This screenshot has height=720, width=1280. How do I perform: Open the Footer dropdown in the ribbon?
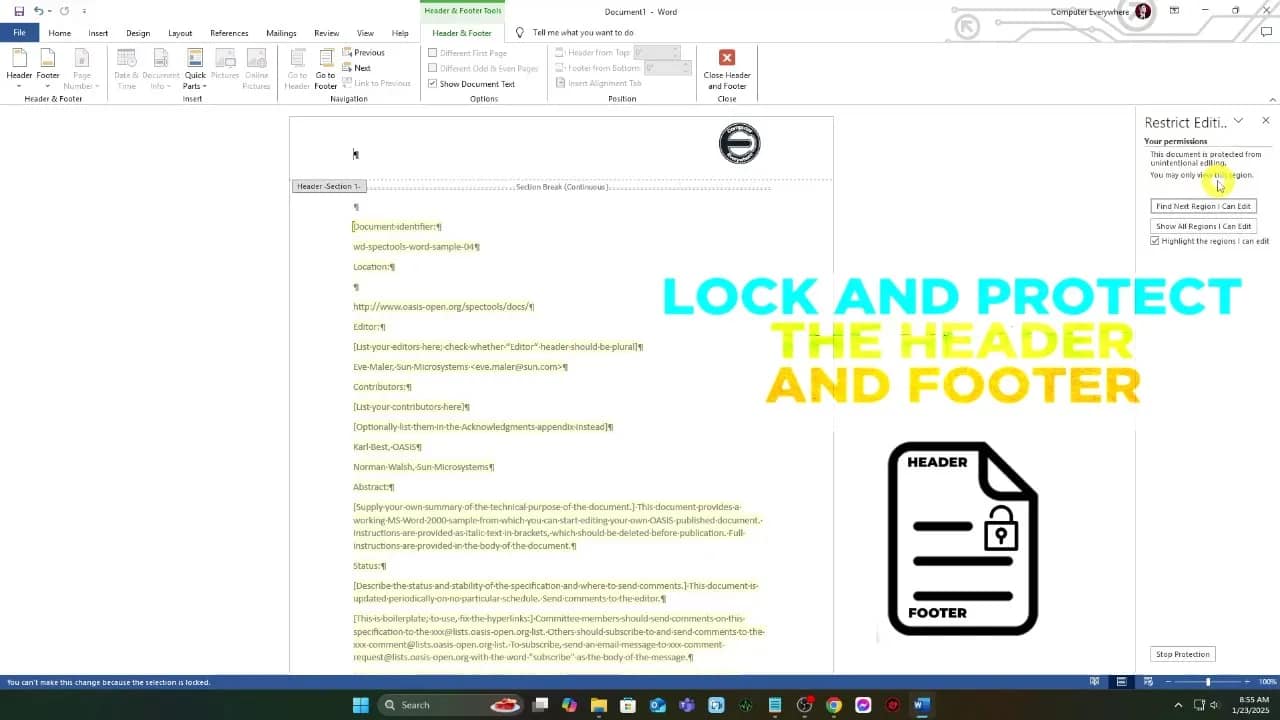click(48, 66)
